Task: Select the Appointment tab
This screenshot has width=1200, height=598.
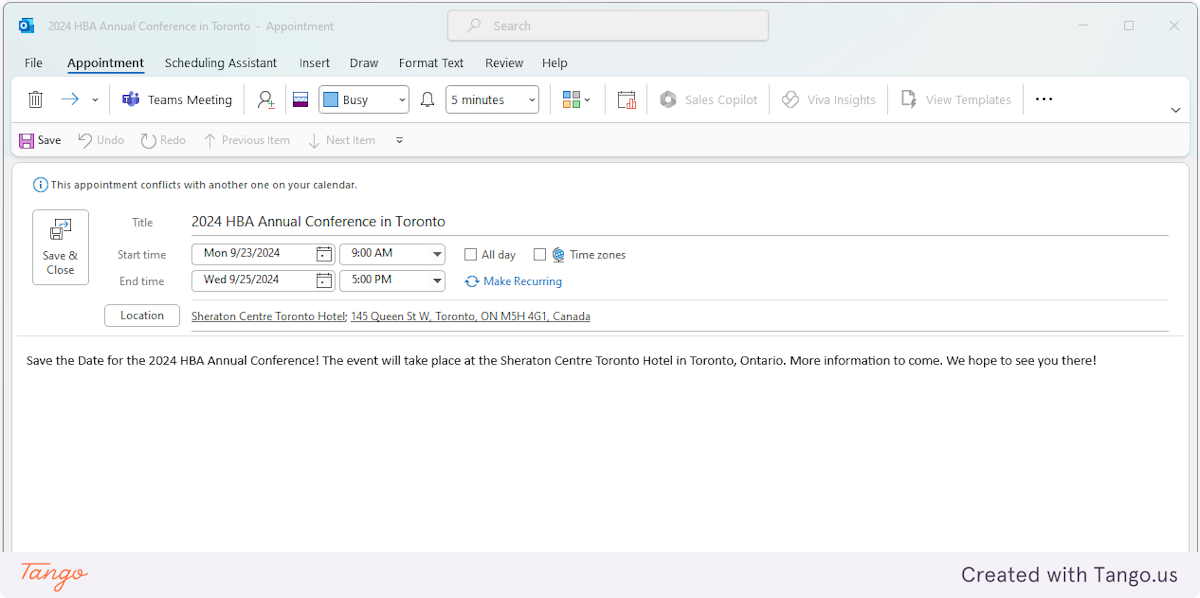Action: [106, 63]
